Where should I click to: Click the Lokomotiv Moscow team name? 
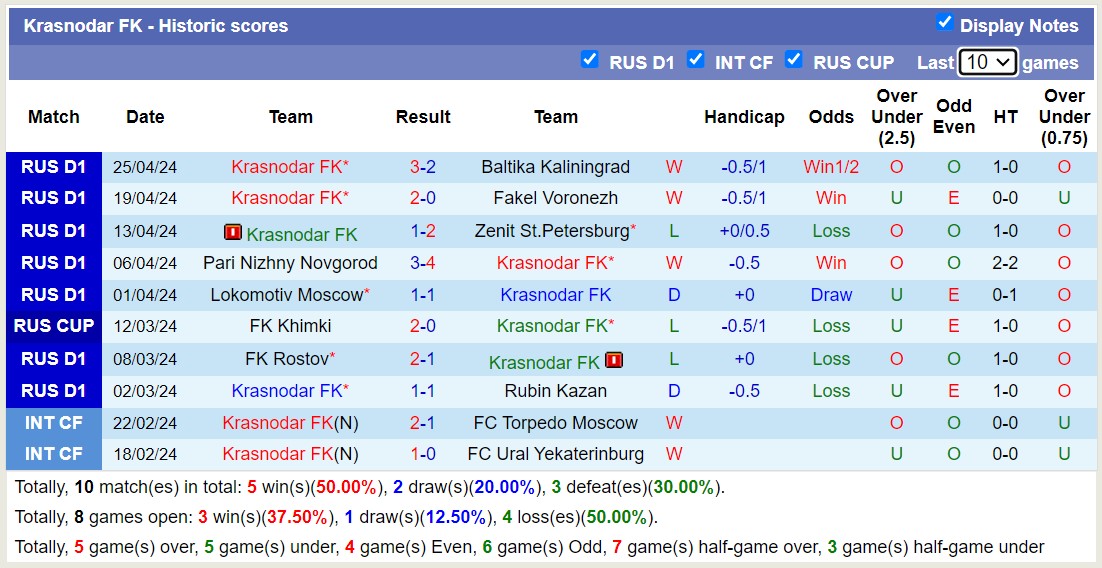[286, 295]
